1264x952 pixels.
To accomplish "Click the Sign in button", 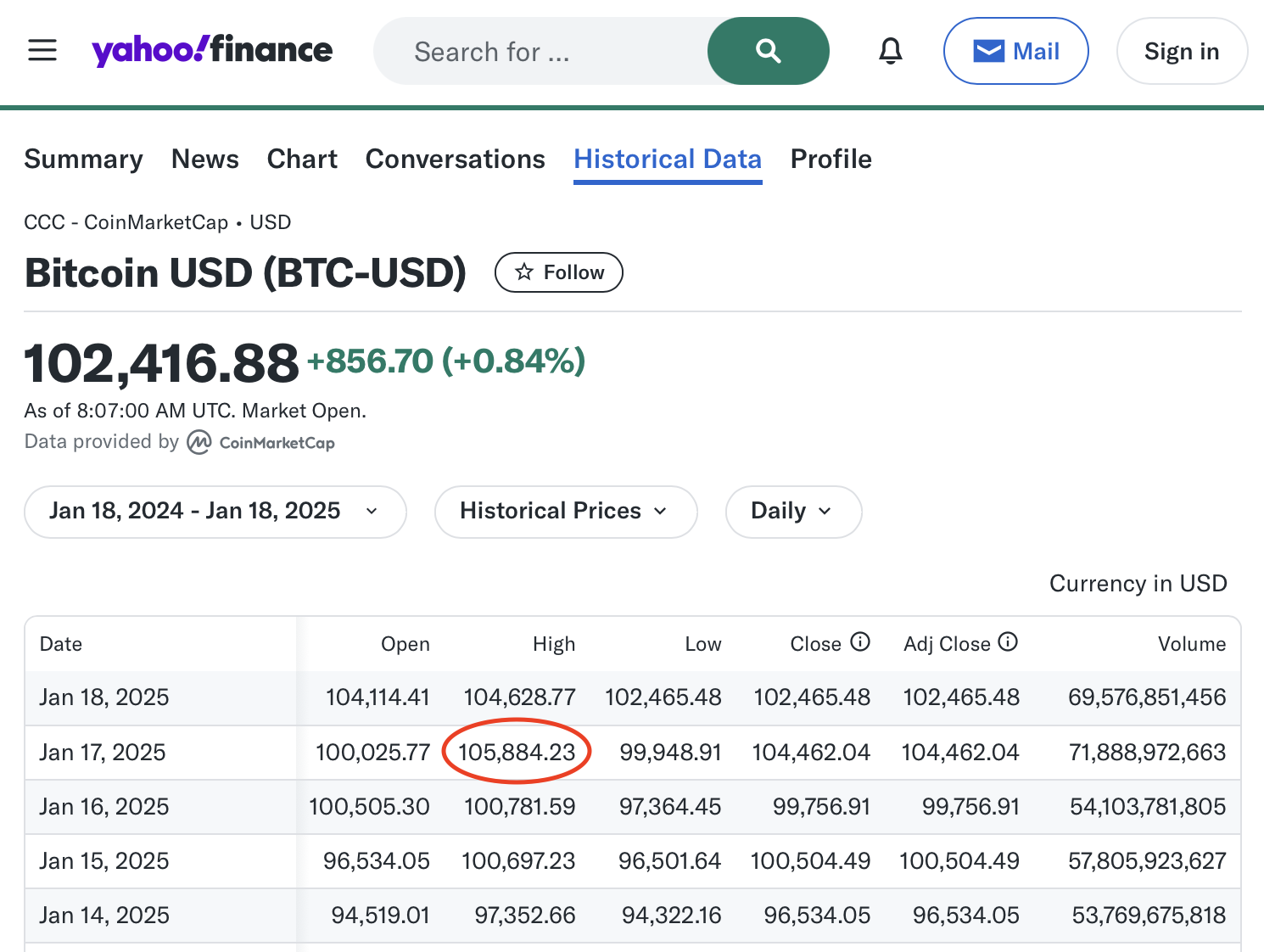I will (x=1182, y=51).
